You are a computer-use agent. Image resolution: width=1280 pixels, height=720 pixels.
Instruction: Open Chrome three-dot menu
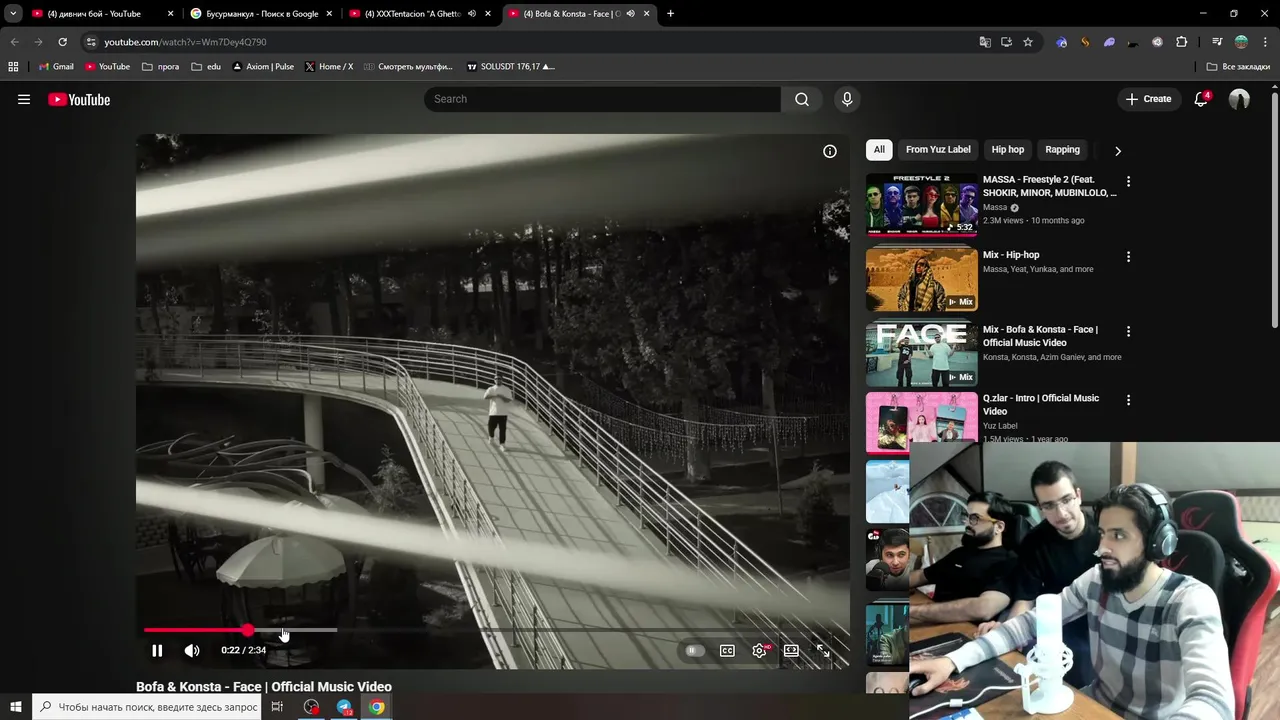click(1265, 42)
